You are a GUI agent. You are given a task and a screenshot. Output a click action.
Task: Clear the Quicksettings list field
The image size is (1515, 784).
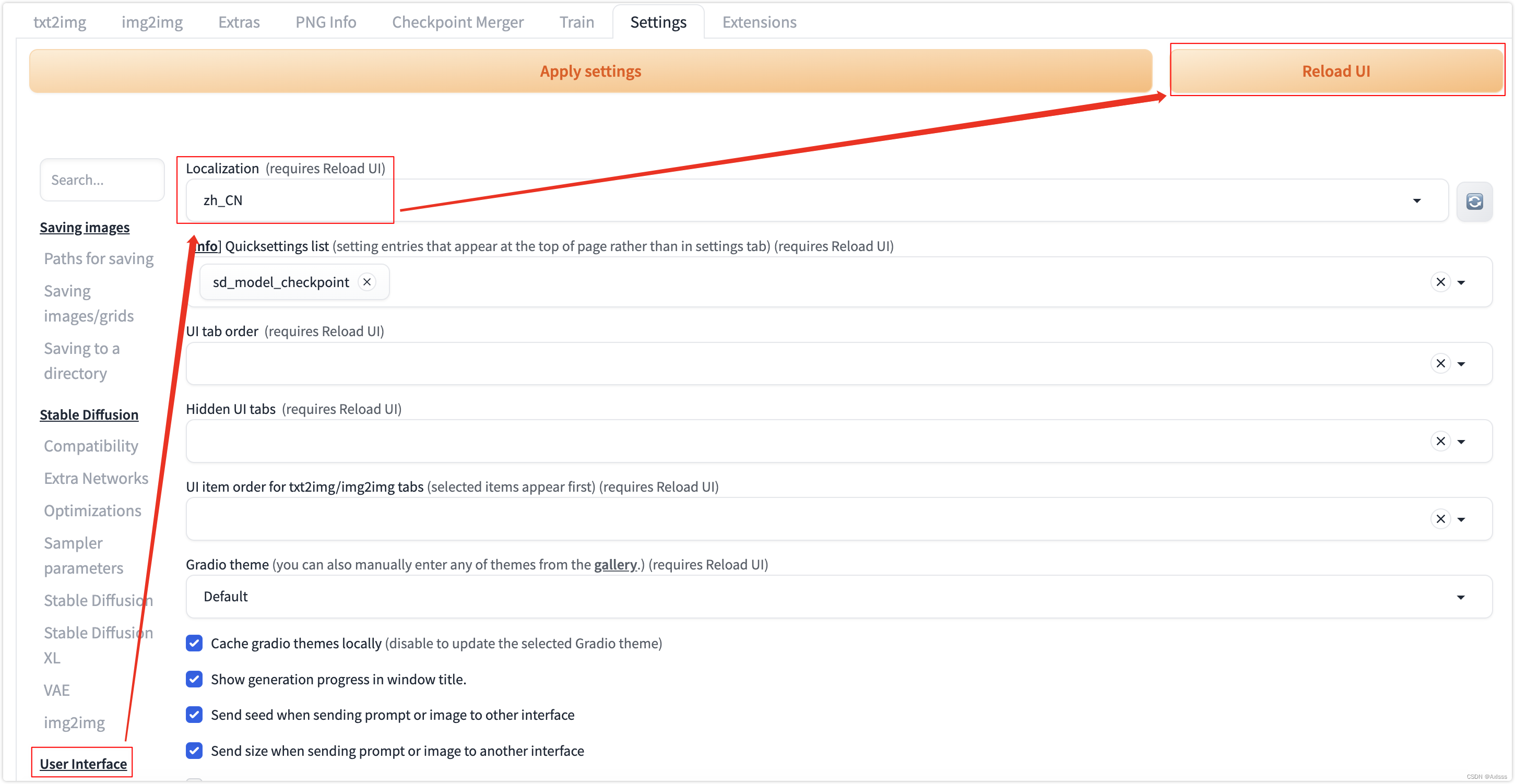1440,282
